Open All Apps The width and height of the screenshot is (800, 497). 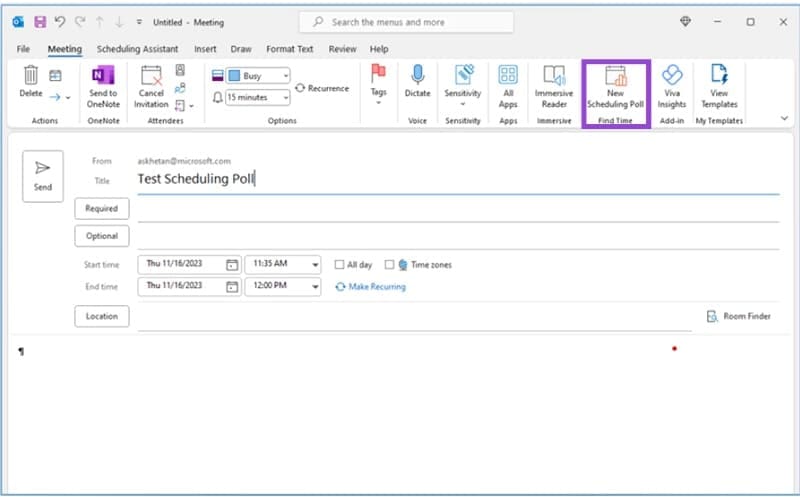point(508,86)
